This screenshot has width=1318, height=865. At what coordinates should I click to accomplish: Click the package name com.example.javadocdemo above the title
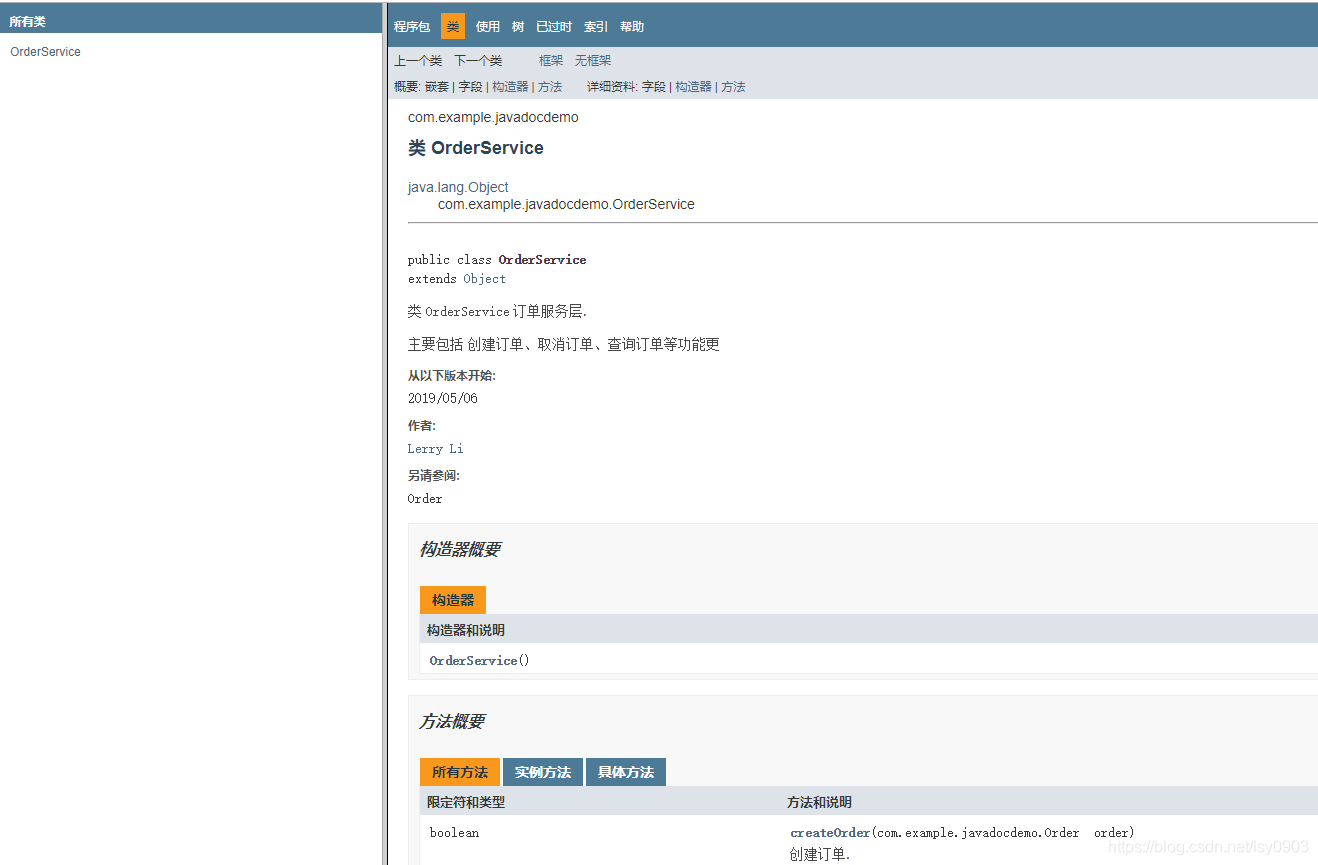coord(493,117)
